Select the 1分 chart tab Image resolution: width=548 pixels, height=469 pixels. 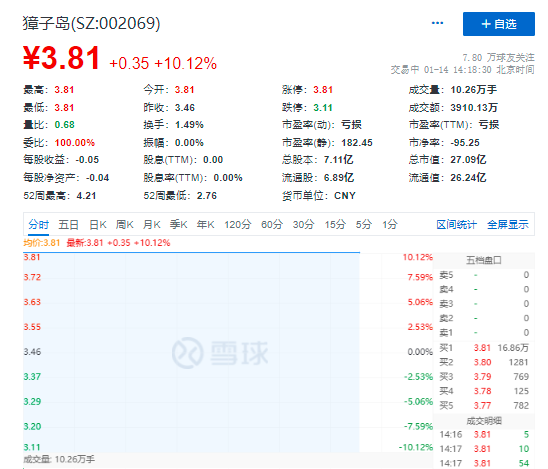390,224
